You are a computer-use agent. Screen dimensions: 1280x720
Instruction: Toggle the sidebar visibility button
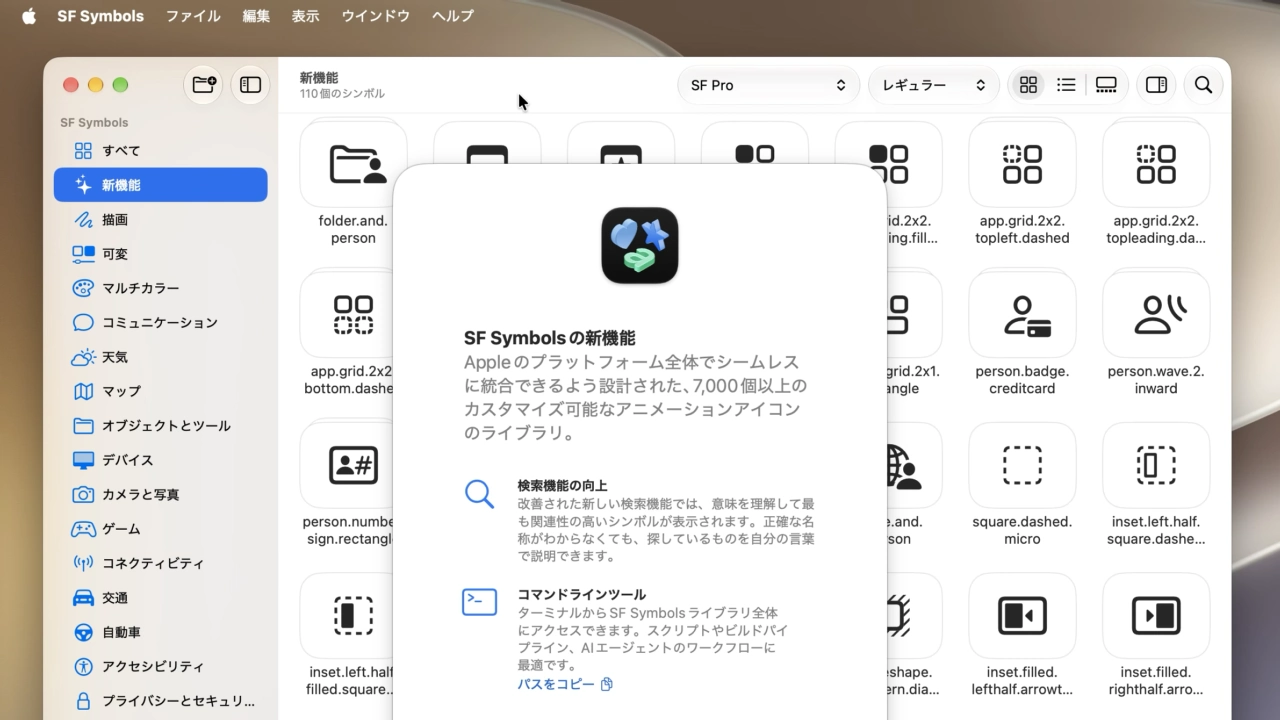(x=250, y=85)
